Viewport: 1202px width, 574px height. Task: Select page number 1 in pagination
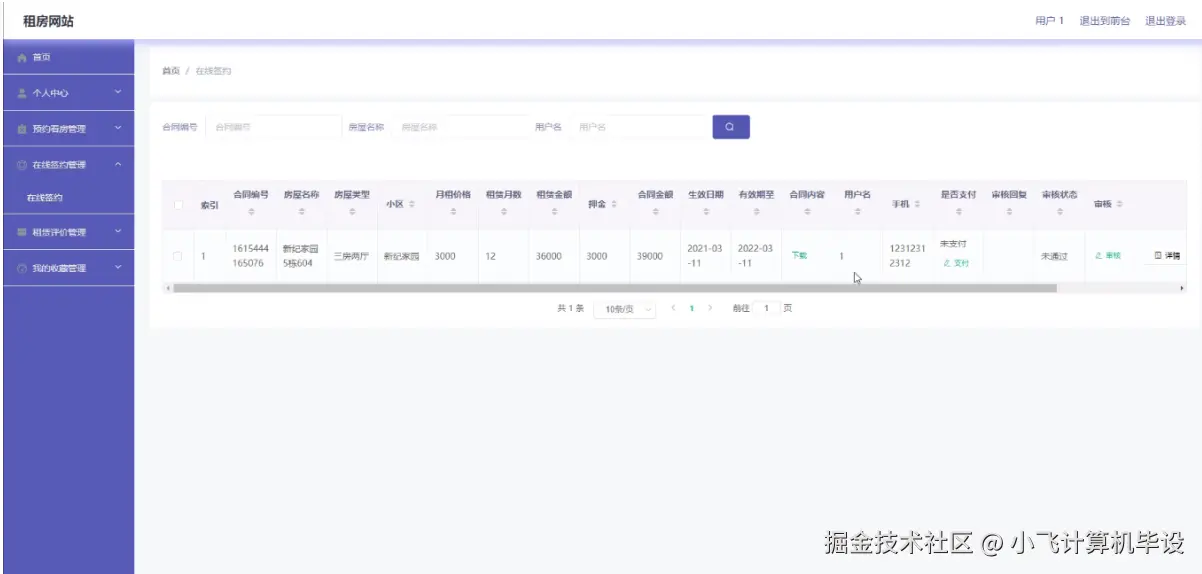coord(691,309)
